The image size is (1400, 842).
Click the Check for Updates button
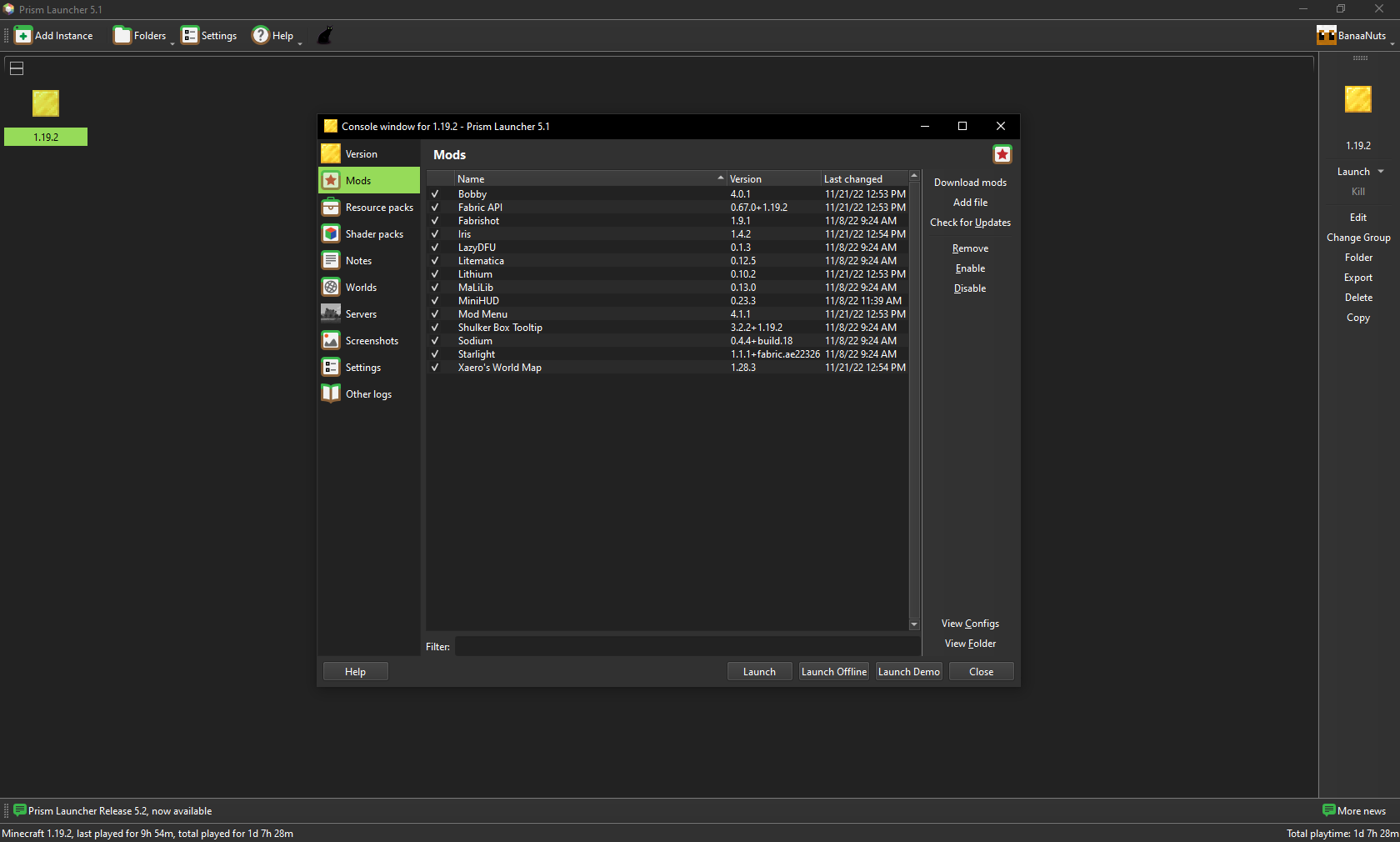[x=970, y=223]
